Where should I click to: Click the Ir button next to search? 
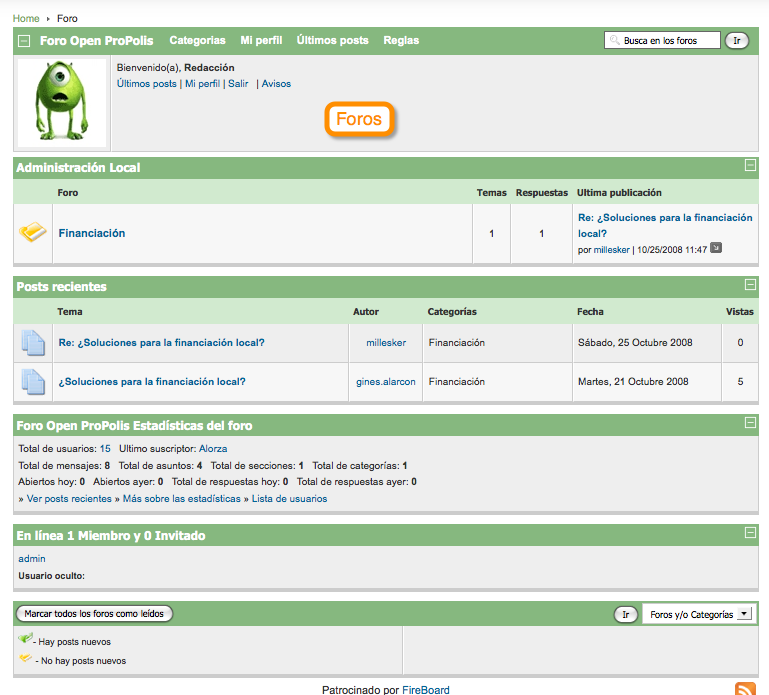click(737, 40)
